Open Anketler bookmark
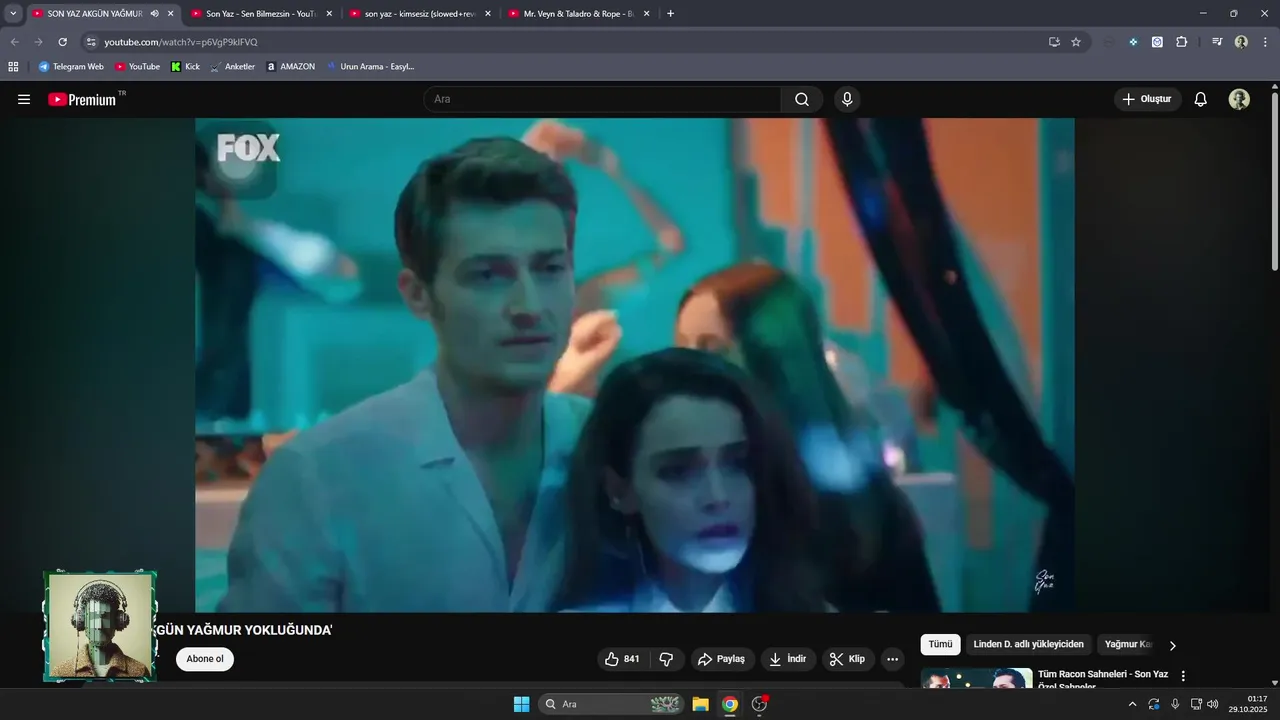 [x=232, y=66]
